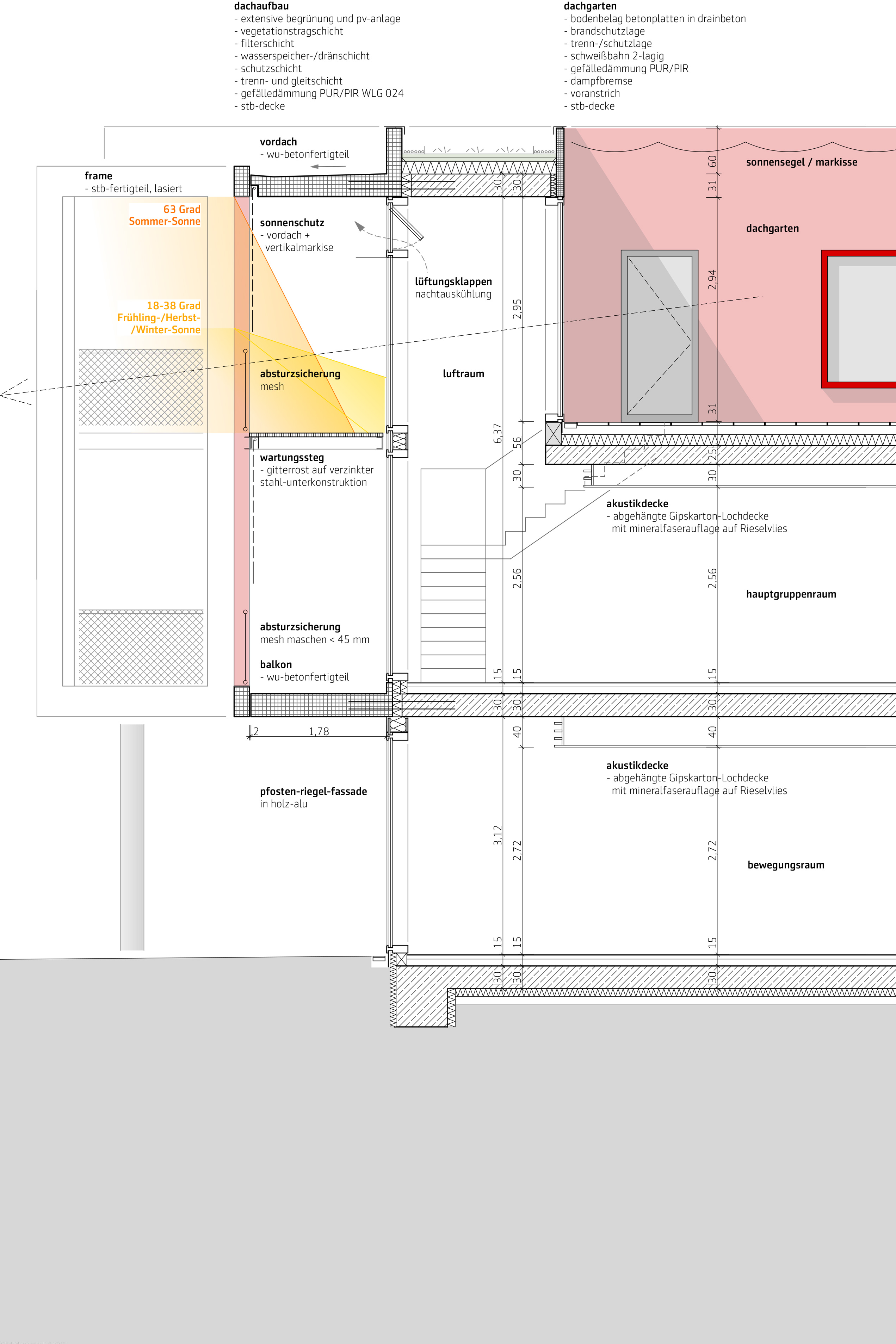
Task: Click the 'dachgarten' layer list heading
Action: point(590,6)
